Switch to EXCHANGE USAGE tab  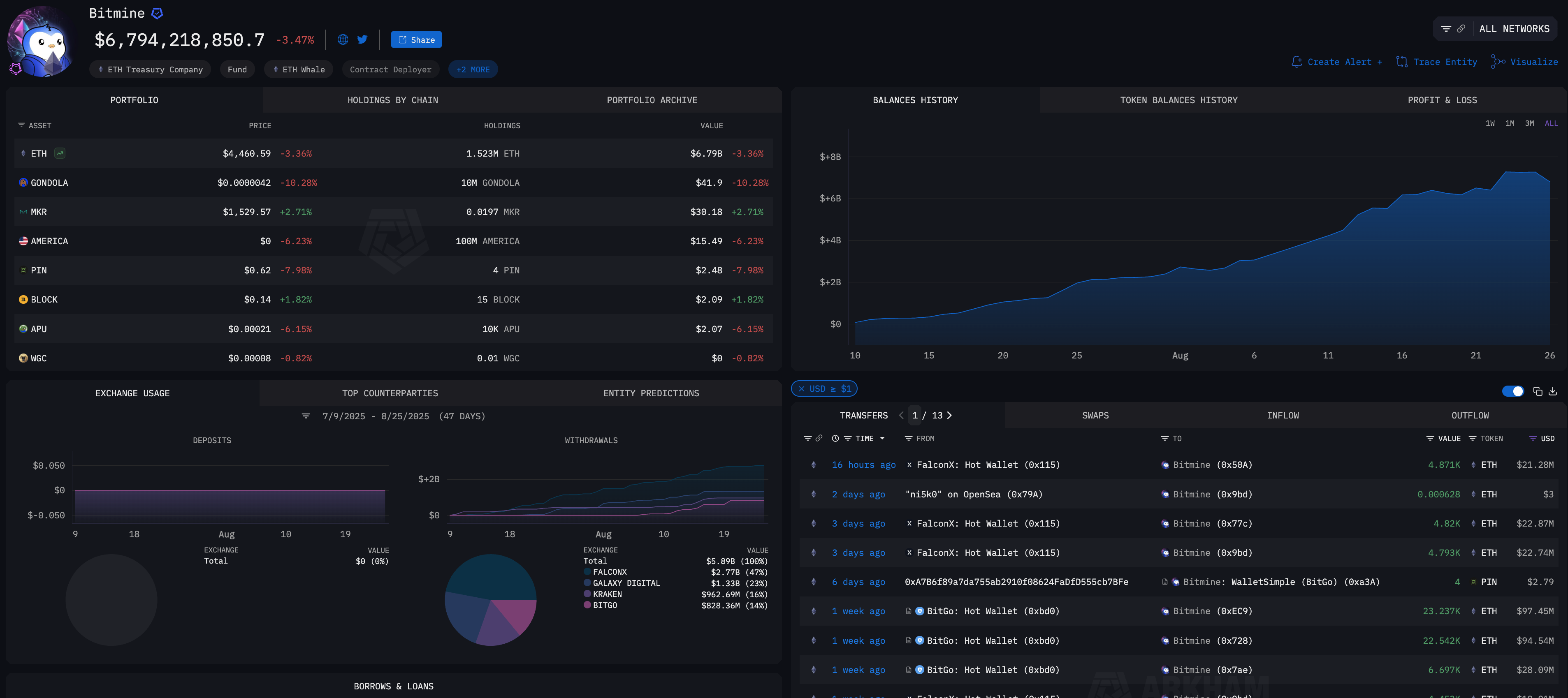pyautogui.click(x=132, y=393)
